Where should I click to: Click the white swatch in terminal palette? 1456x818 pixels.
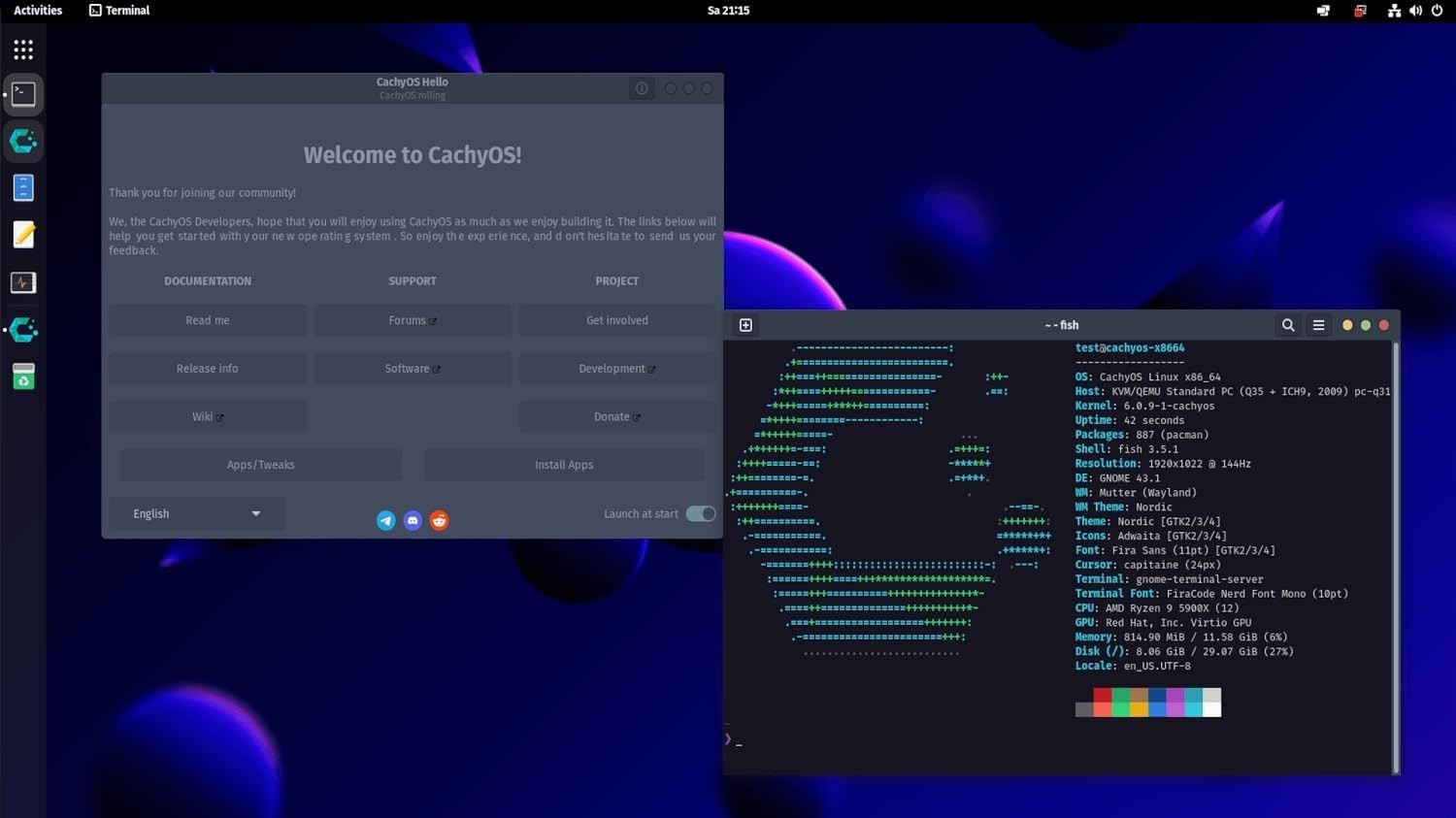pyautogui.click(x=1211, y=709)
